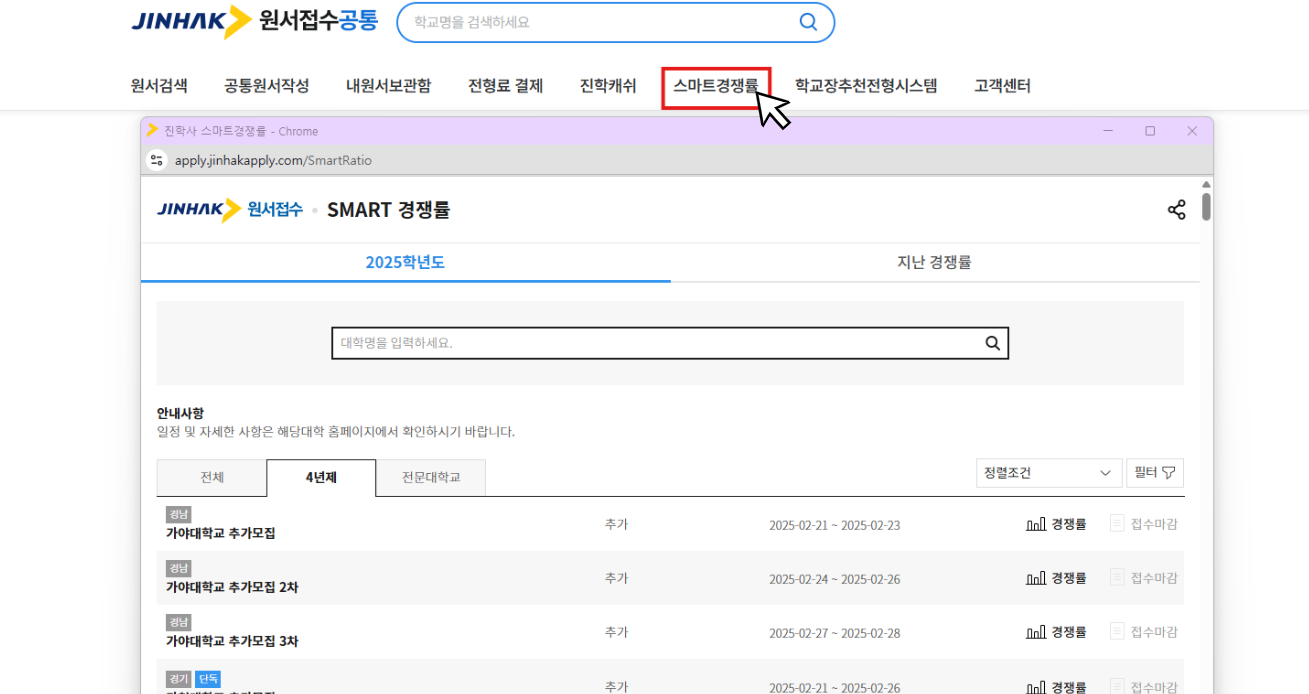The height and width of the screenshot is (694, 1309).
Task: Click the date range 2025-02-27 ~ 2025-02-28
Action: (834, 633)
